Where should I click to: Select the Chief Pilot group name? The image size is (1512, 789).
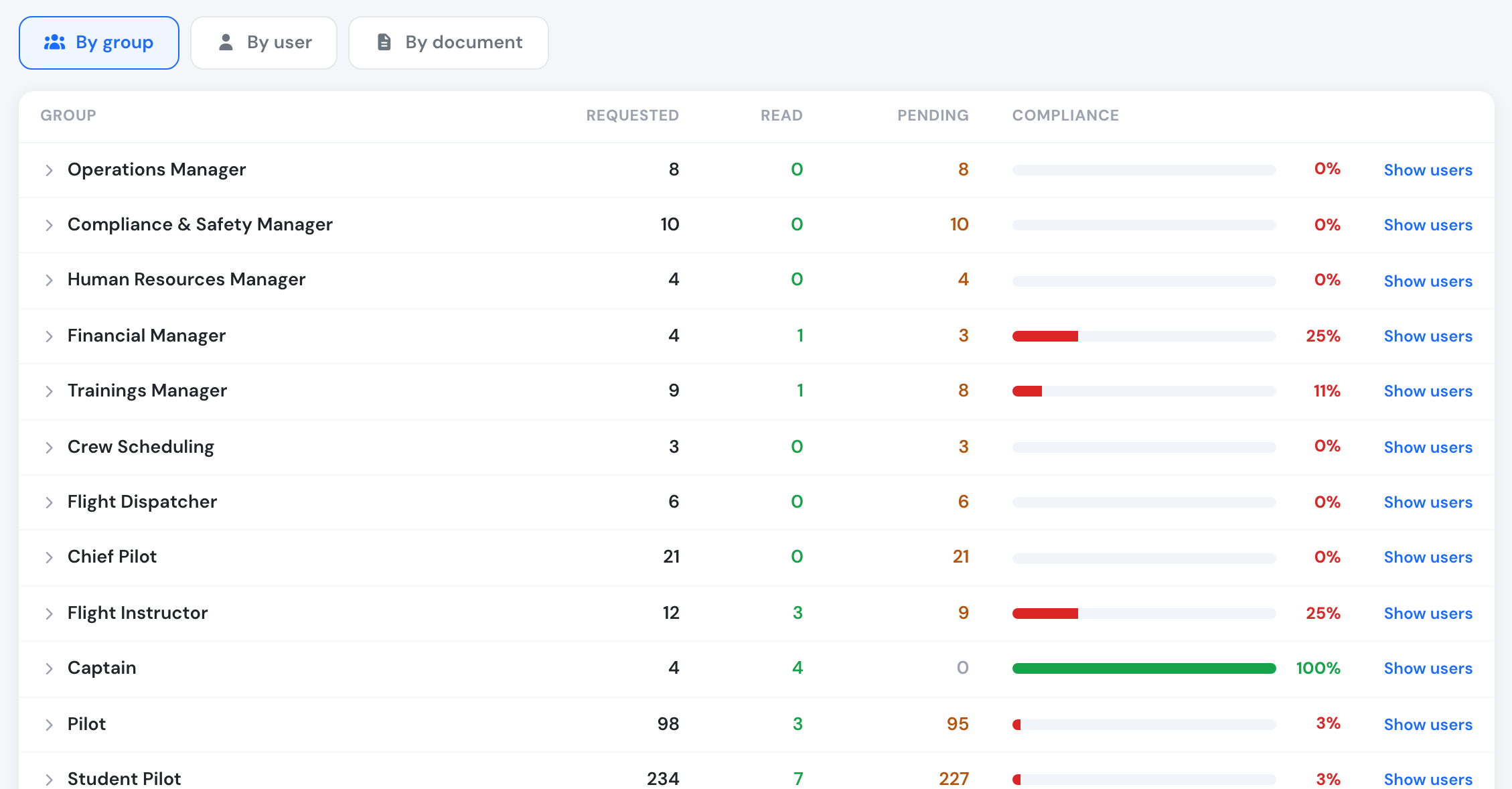click(x=112, y=557)
